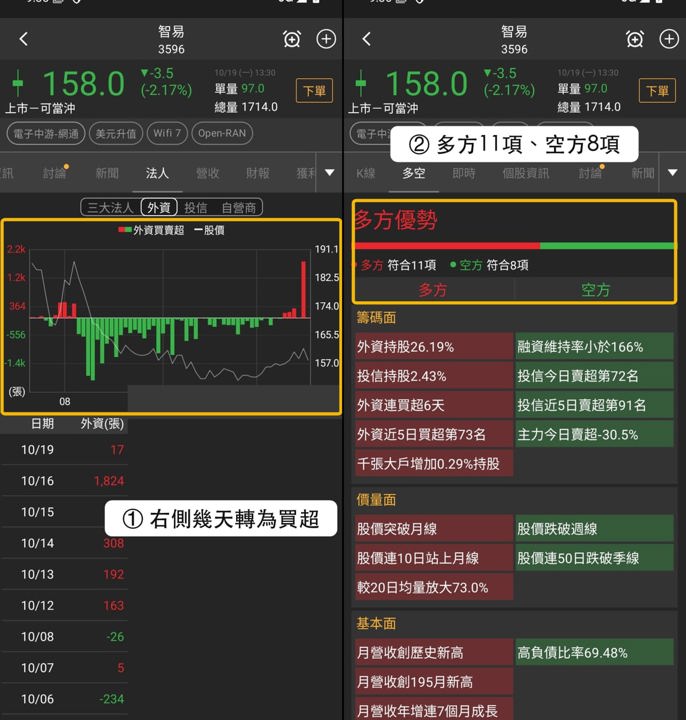The height and width of the screenshot is (720, 686).
Task: Switch to 討論 tab on left screen
Action: [55, 173]
